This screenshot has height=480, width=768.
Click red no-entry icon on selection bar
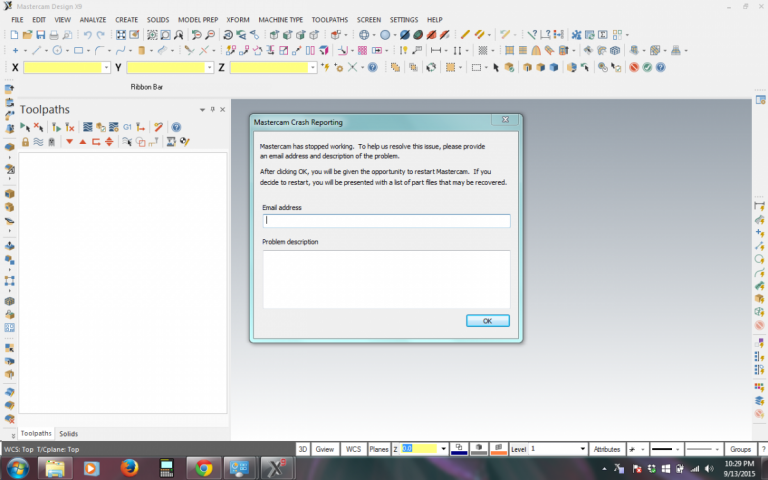point(634,68)
